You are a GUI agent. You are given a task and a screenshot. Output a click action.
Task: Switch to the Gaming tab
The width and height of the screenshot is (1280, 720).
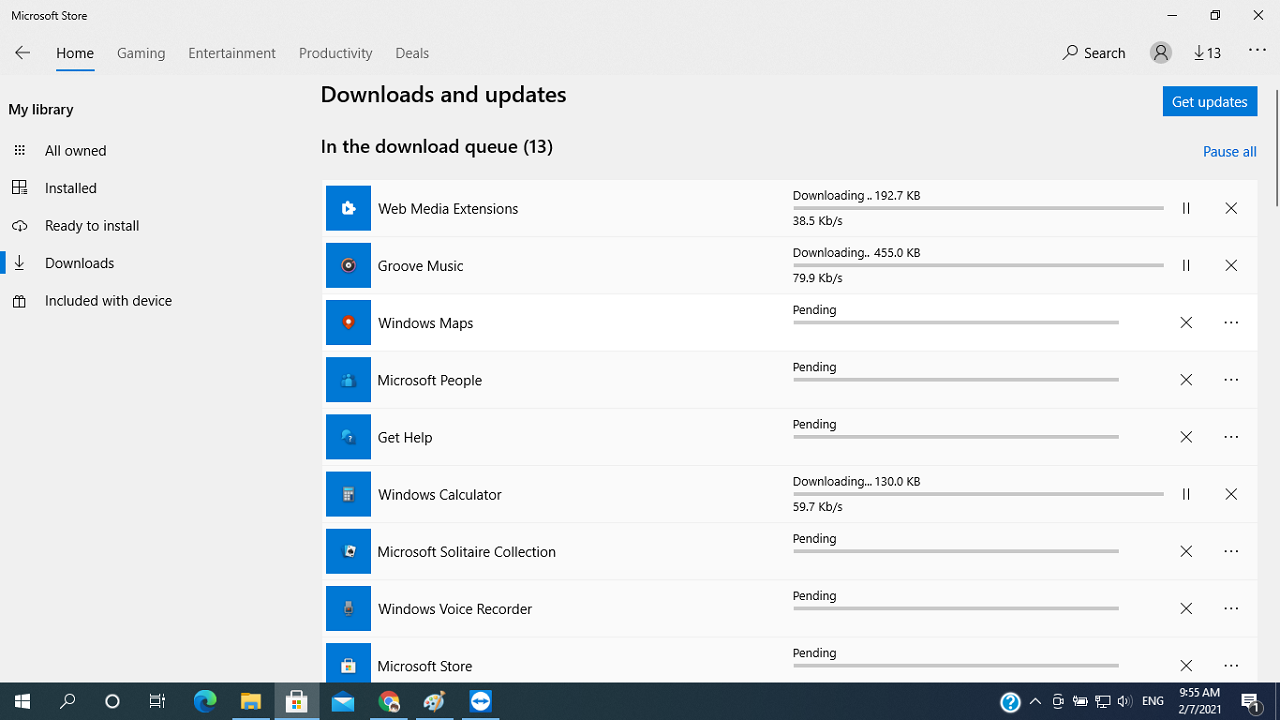point(141,53)
